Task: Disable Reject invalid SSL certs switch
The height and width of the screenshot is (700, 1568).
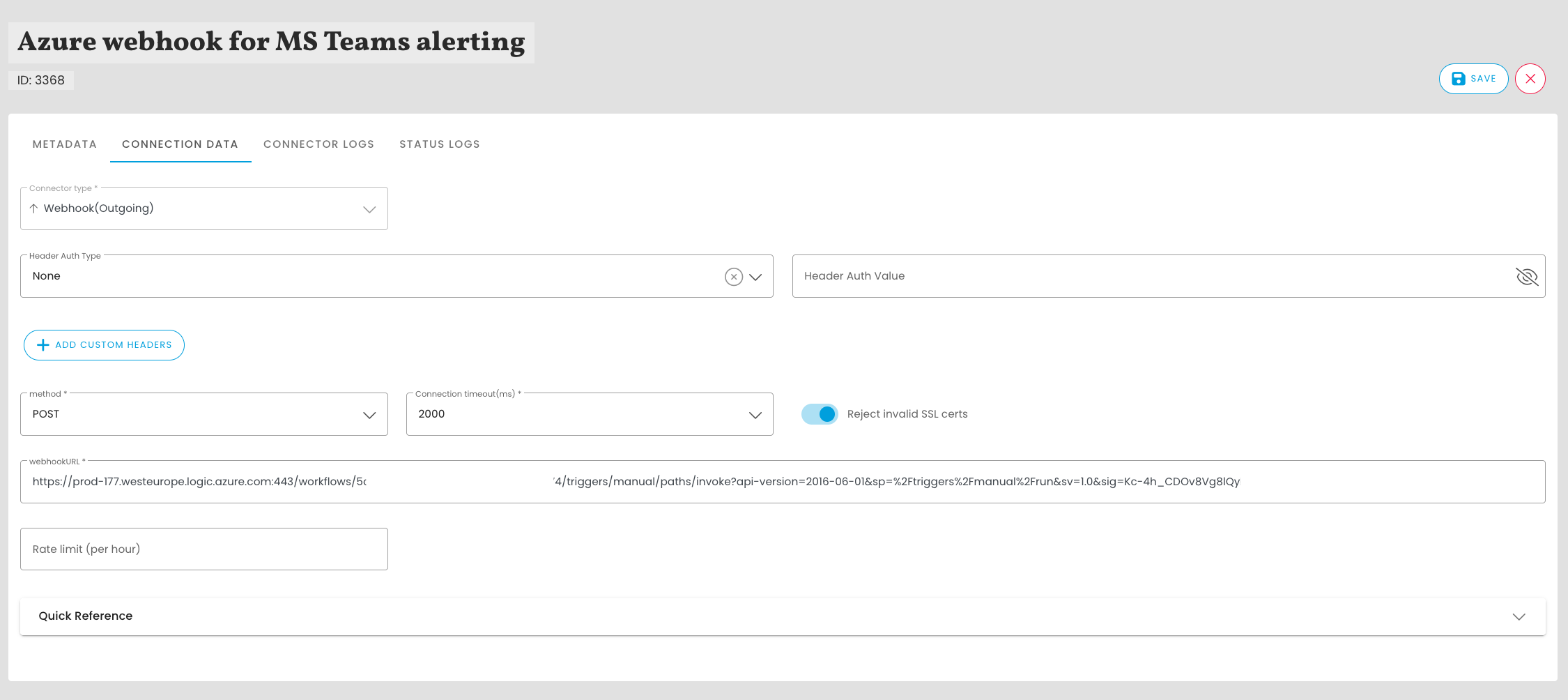Action: [820, 414]
